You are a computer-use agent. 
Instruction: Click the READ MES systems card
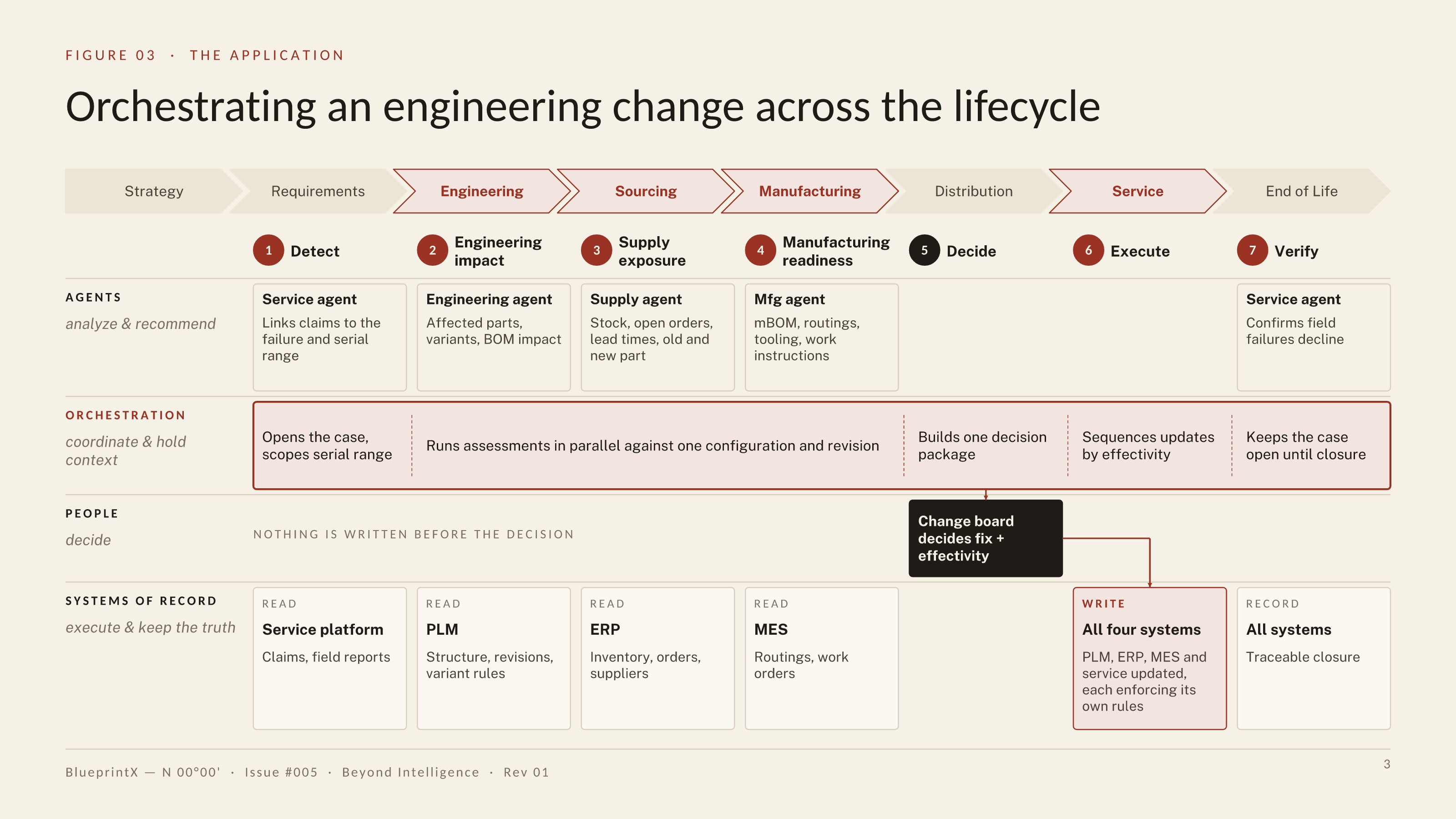coord(821,658)
